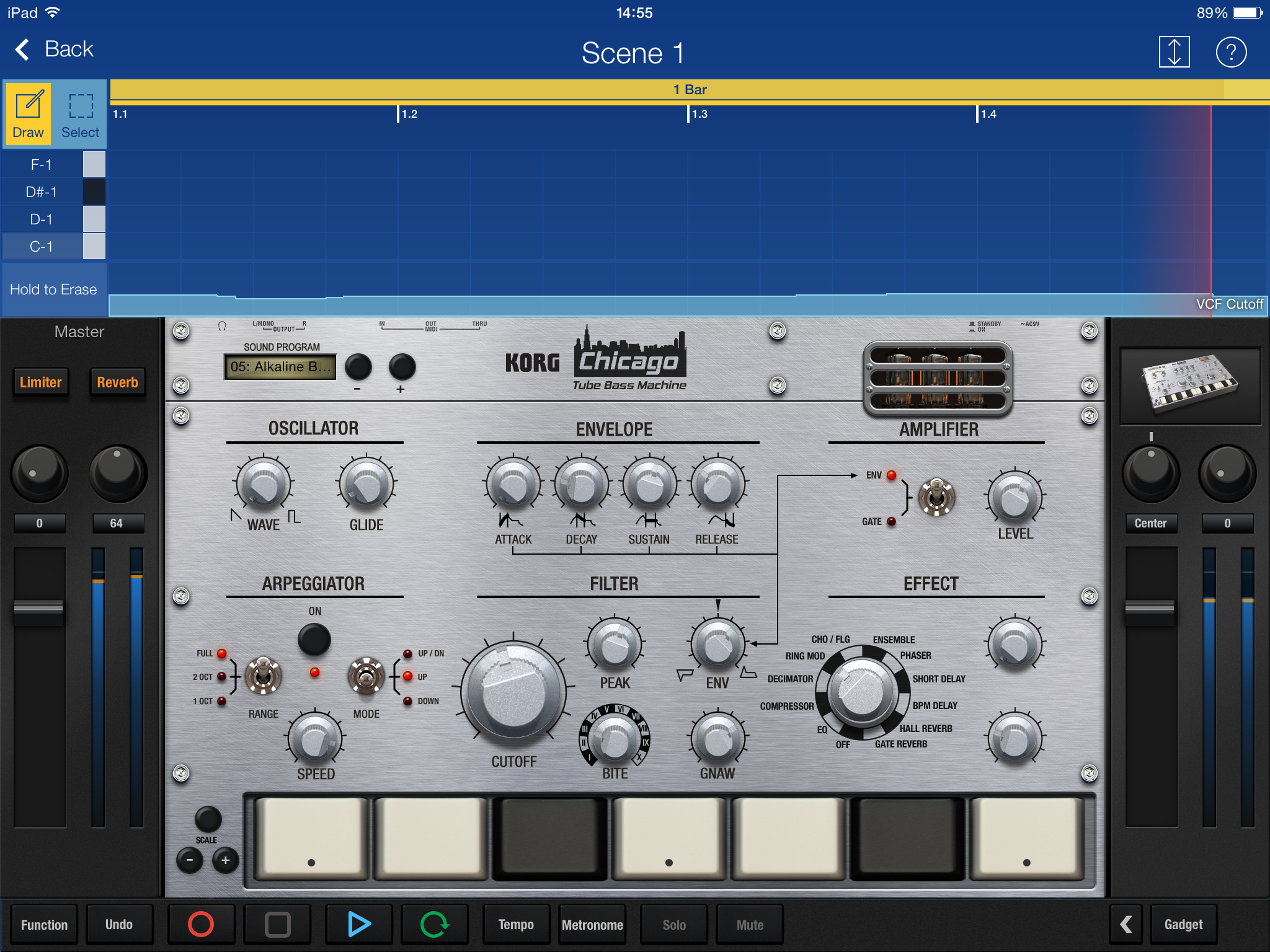Start playback with the Play button
The width and height of the screenshot is (1270, 952).
tap(358, 923)
